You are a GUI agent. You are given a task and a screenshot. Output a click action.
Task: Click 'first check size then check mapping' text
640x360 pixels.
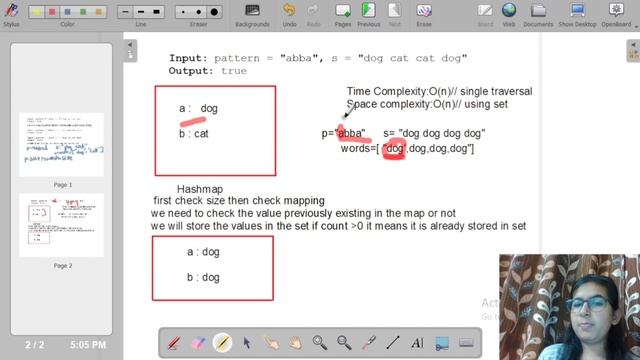[239, 201]
